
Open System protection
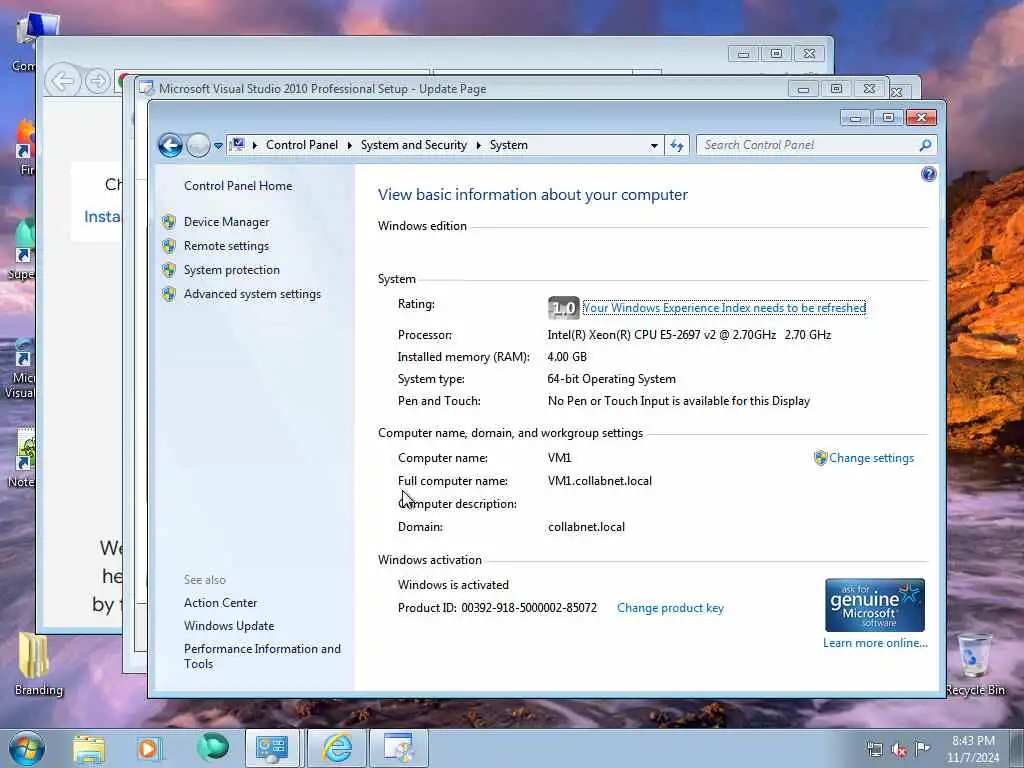coord(231,270)
